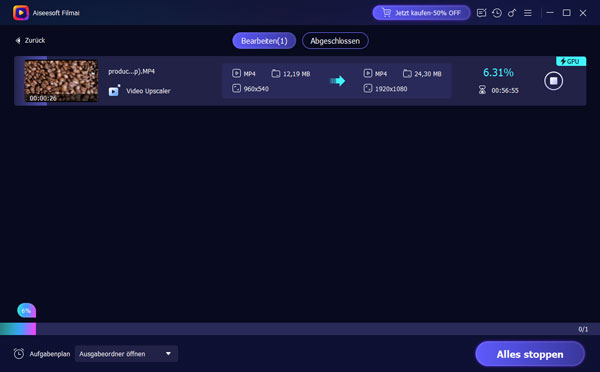Click the Alles stoppen button

[530, 354]
